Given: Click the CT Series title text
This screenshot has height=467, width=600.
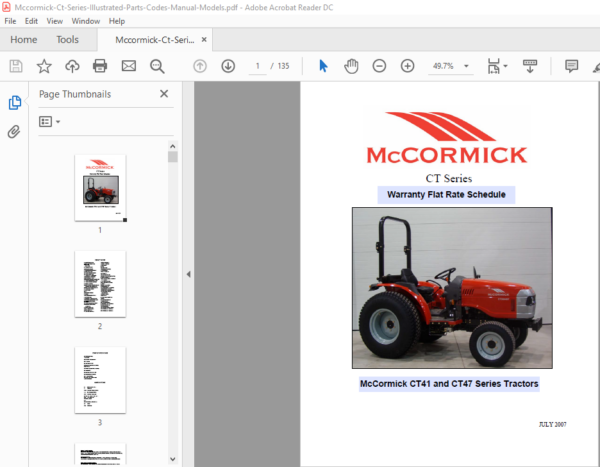Looking at the screenshot, I should click(449, 178).
